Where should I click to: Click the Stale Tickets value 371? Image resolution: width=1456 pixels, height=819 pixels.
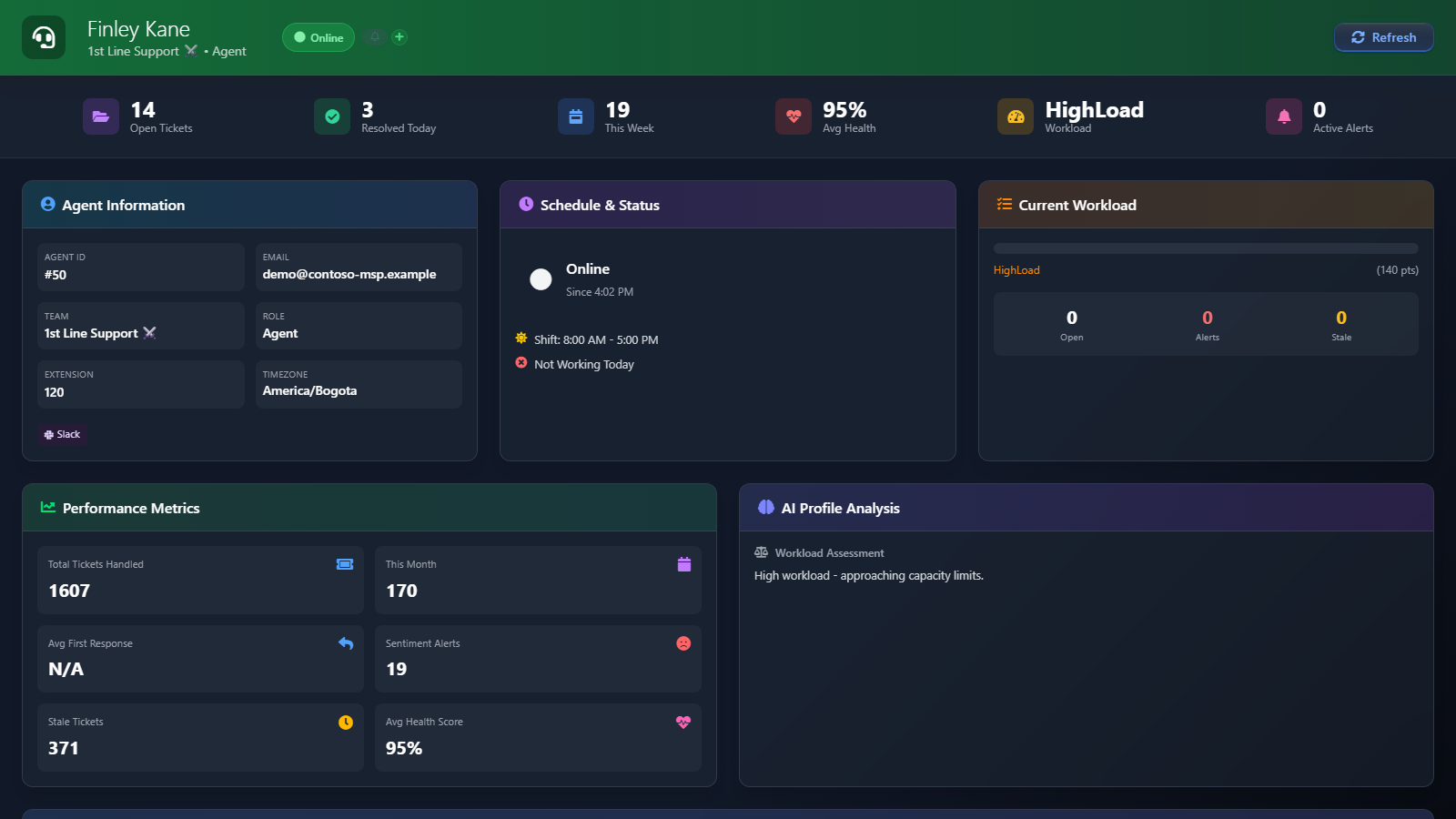point(64,748)
